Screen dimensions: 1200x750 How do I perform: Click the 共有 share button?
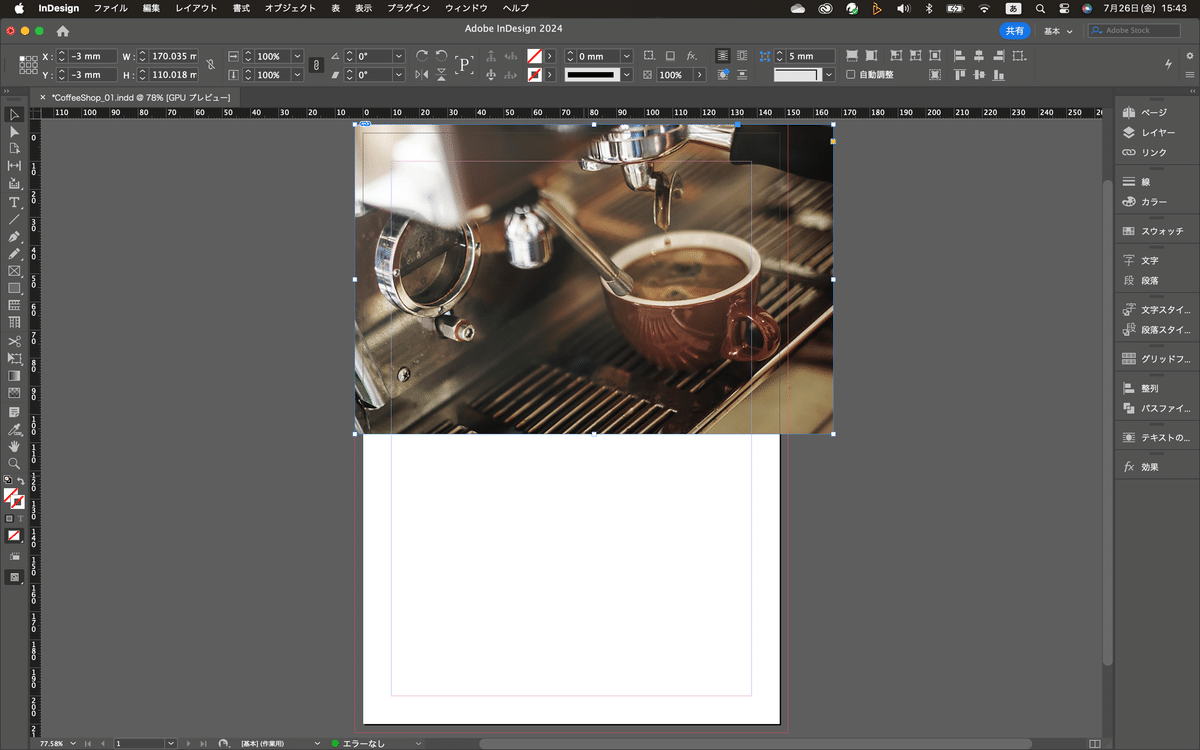point(1015,31)
